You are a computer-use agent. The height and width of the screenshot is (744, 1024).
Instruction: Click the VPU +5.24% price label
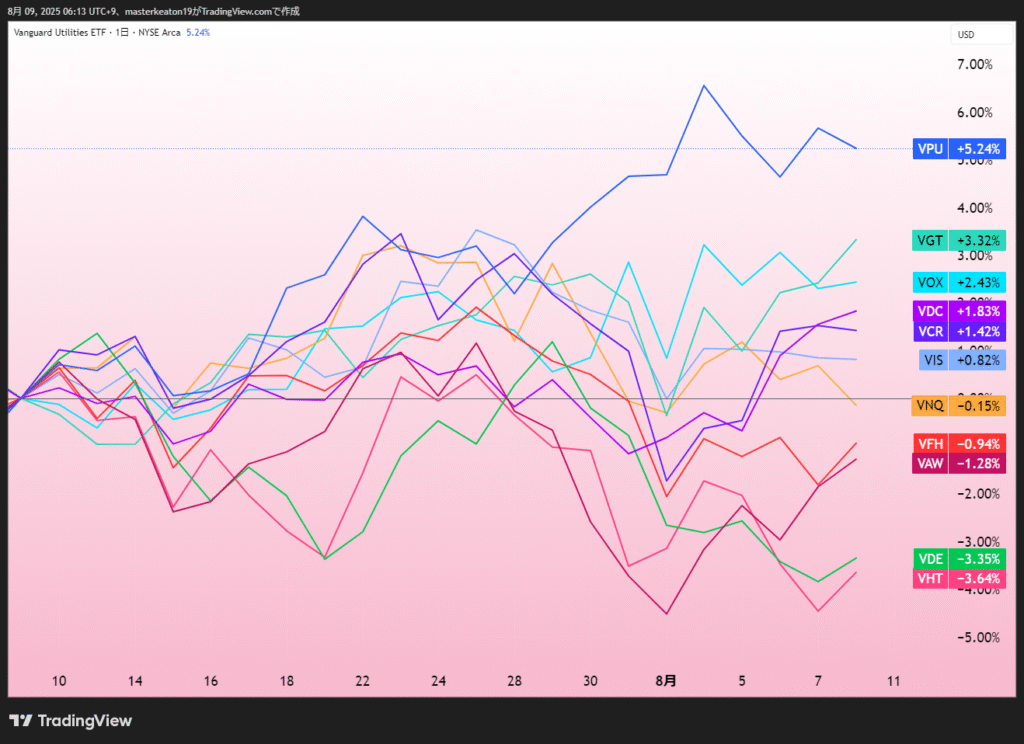tap(959, 149)
